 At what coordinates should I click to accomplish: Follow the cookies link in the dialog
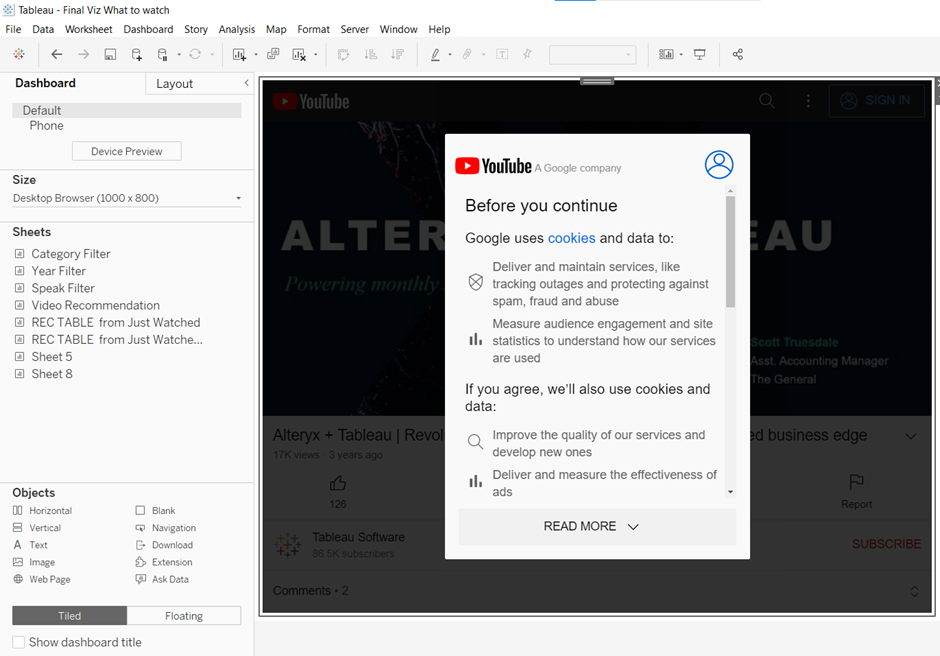(571, 238)
